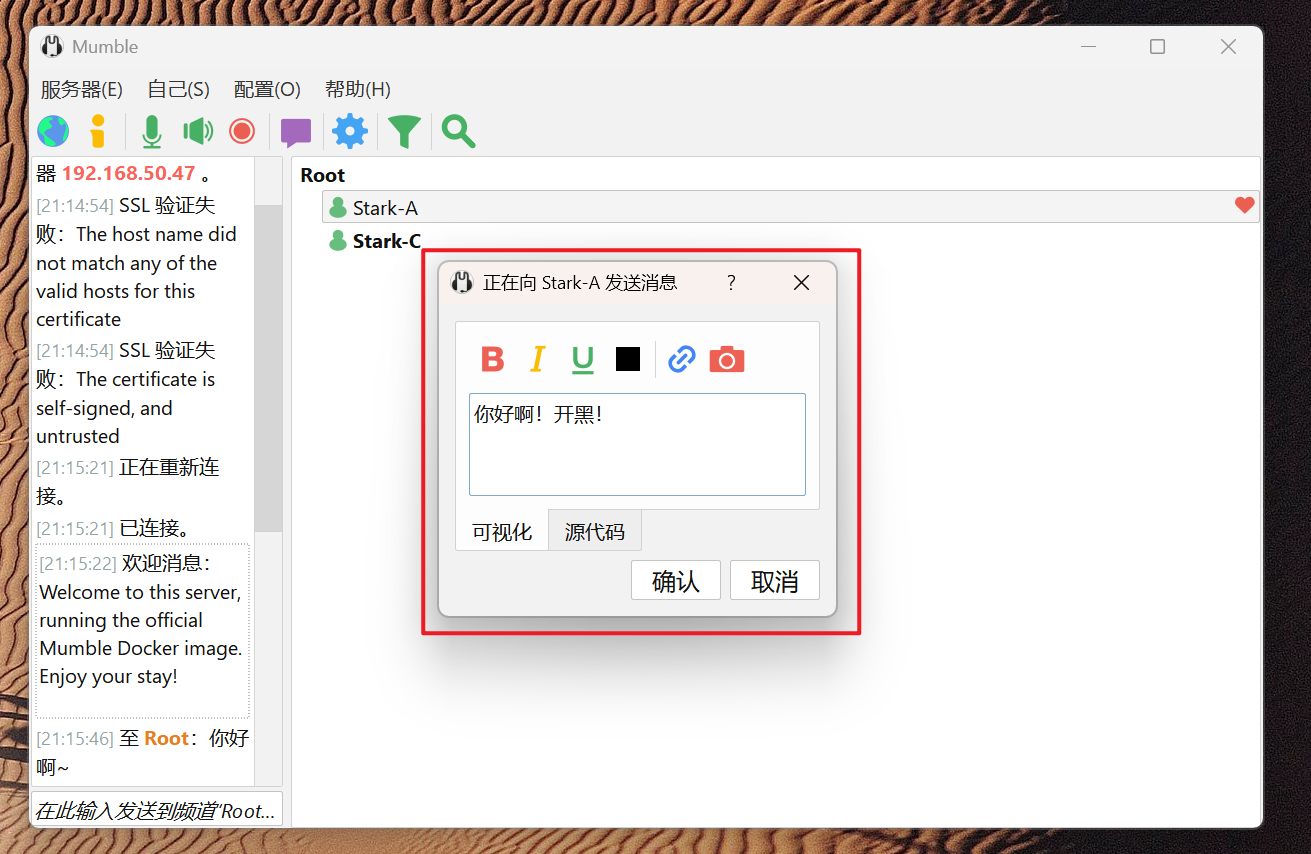The width and height of the screenshot is (1311, 854).
Task: Click the 确认 button
Action: tap(676, 581)
